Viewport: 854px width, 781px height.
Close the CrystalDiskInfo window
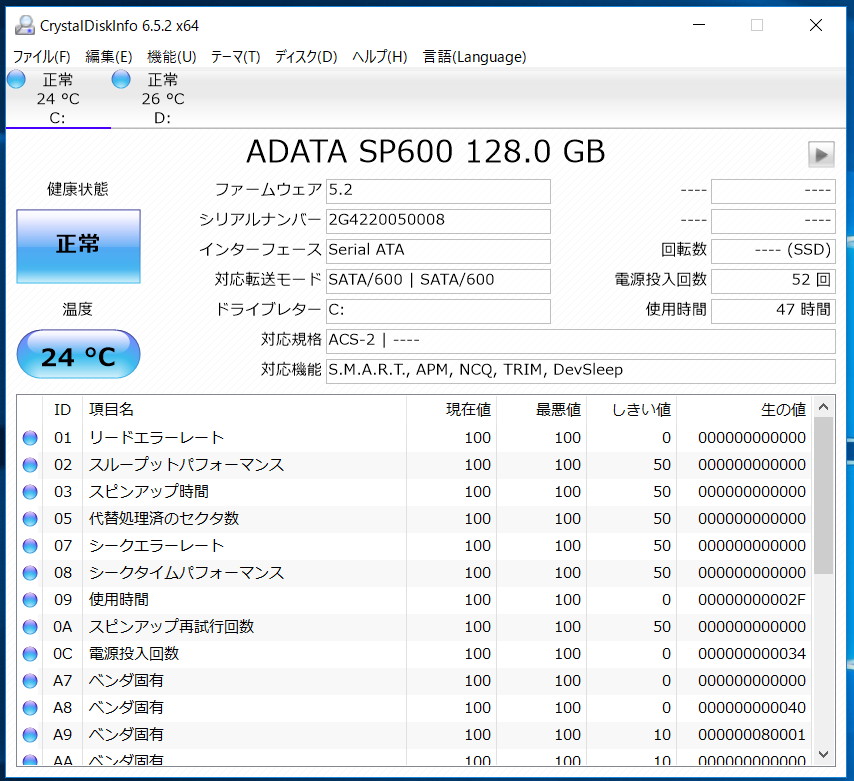pyautogui.click(x=815, y=25)
